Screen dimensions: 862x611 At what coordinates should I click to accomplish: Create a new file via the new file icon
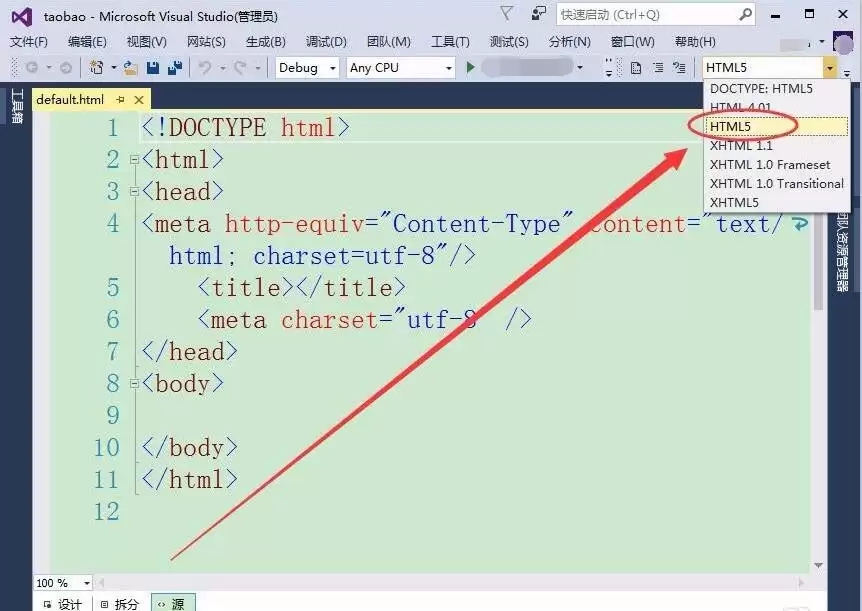[98, 67]
